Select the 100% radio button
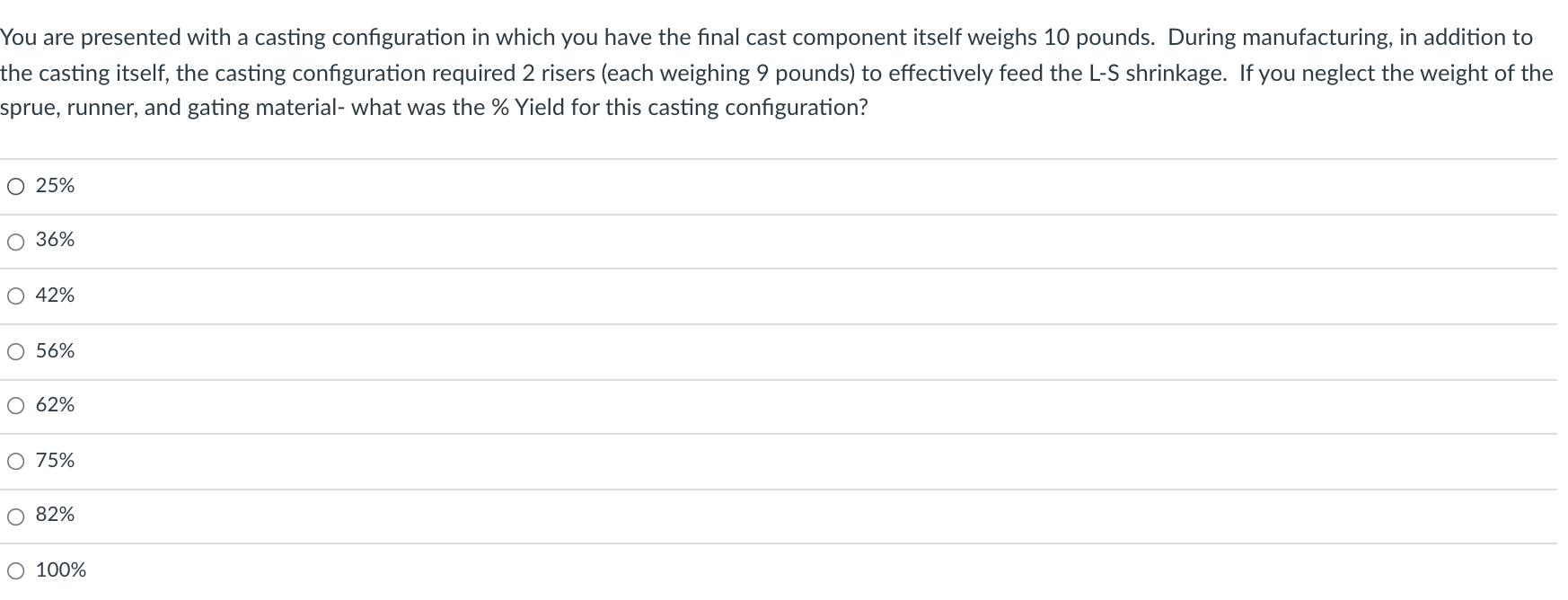This screenshot has width=1568, height=600. [x=15, y=571]
